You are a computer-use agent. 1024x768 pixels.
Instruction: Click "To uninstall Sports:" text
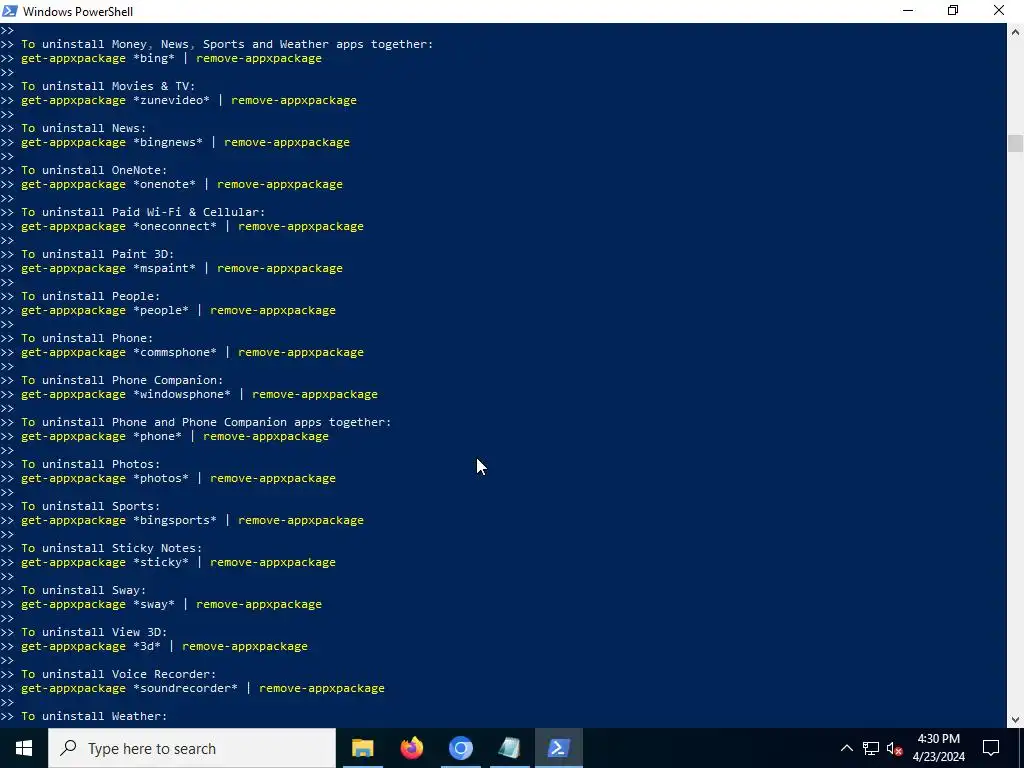click(x=91, y=506)
